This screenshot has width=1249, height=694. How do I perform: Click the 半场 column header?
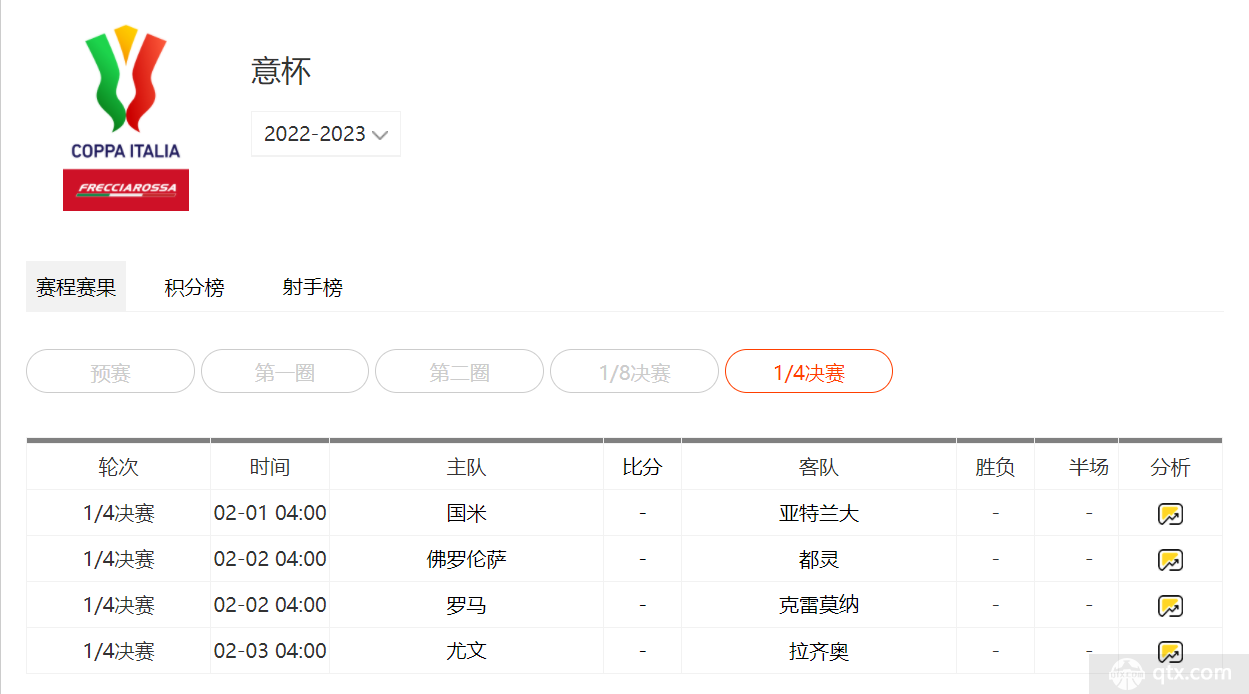point(1089,467)
